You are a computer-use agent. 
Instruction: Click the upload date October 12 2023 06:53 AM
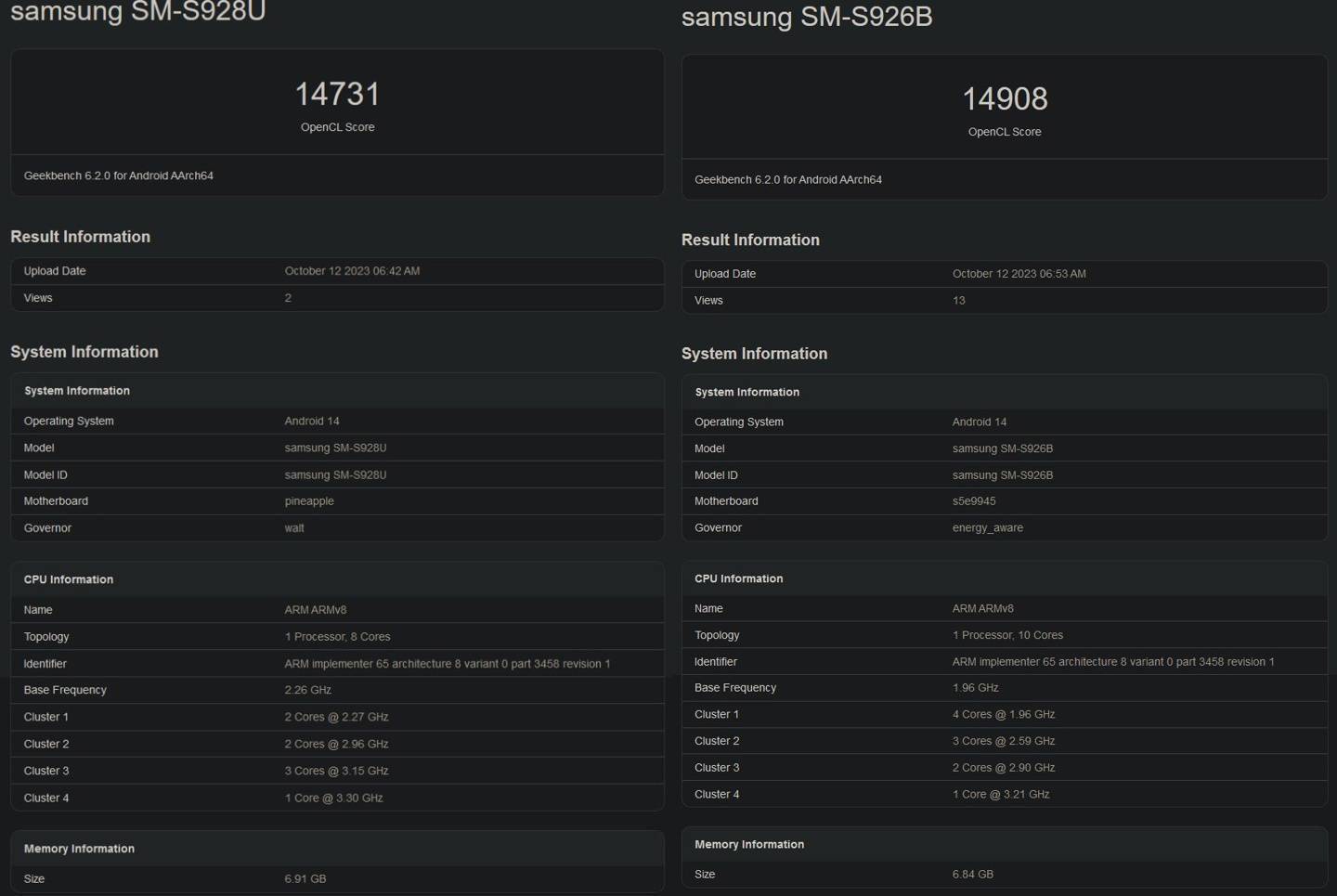1019,274
